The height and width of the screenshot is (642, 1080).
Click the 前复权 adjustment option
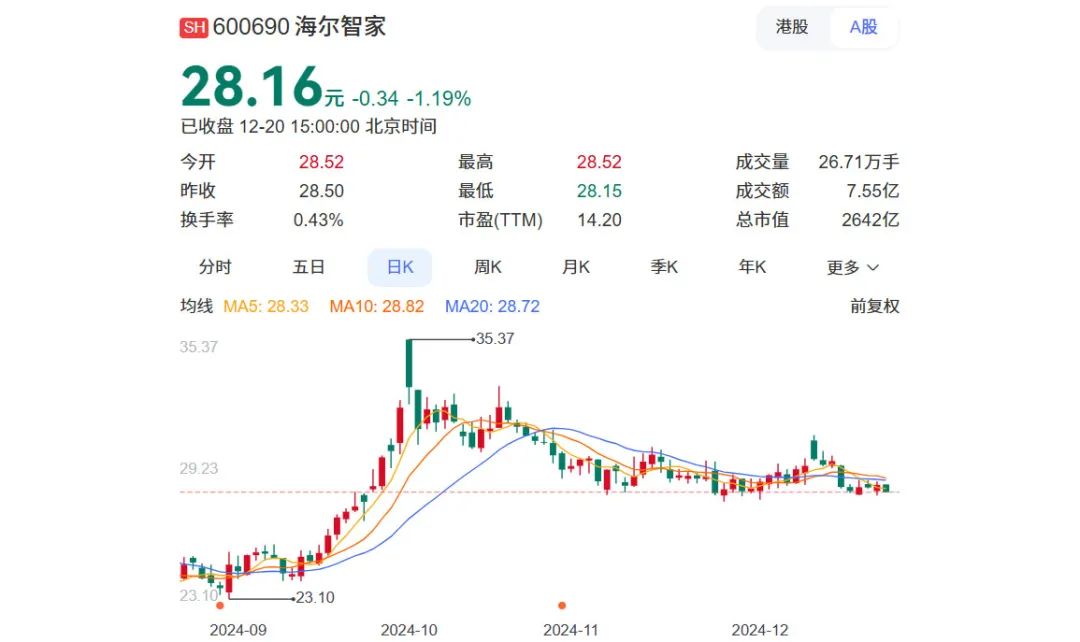click(x=875, y=306)
